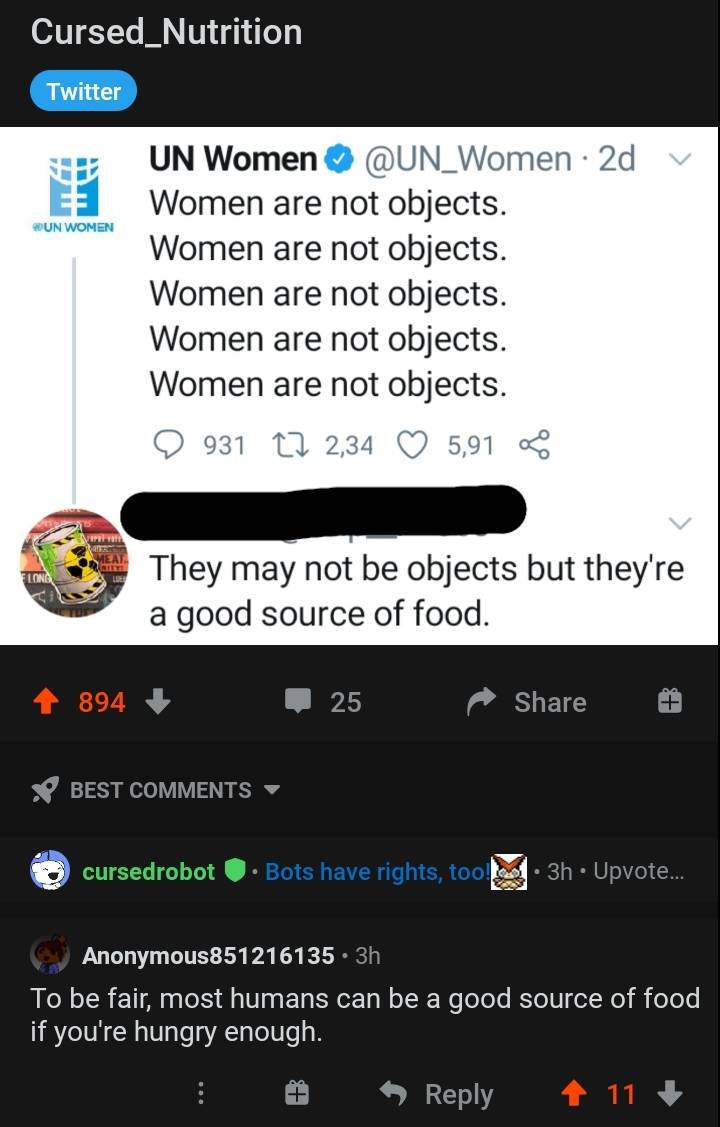Downvote Anonymous851216135's comment
720x1127 pixels.
pos(670,1094)
